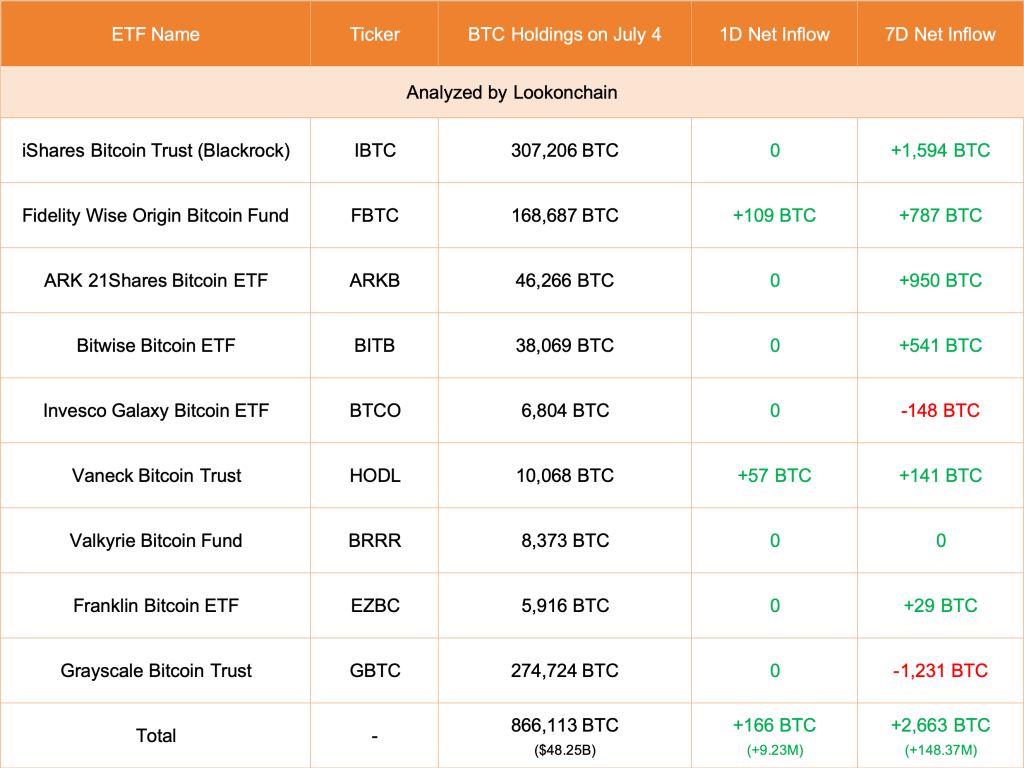Click the BTC Holdings on July 4 header
The image size is (1024, 768).
(564, 34)
